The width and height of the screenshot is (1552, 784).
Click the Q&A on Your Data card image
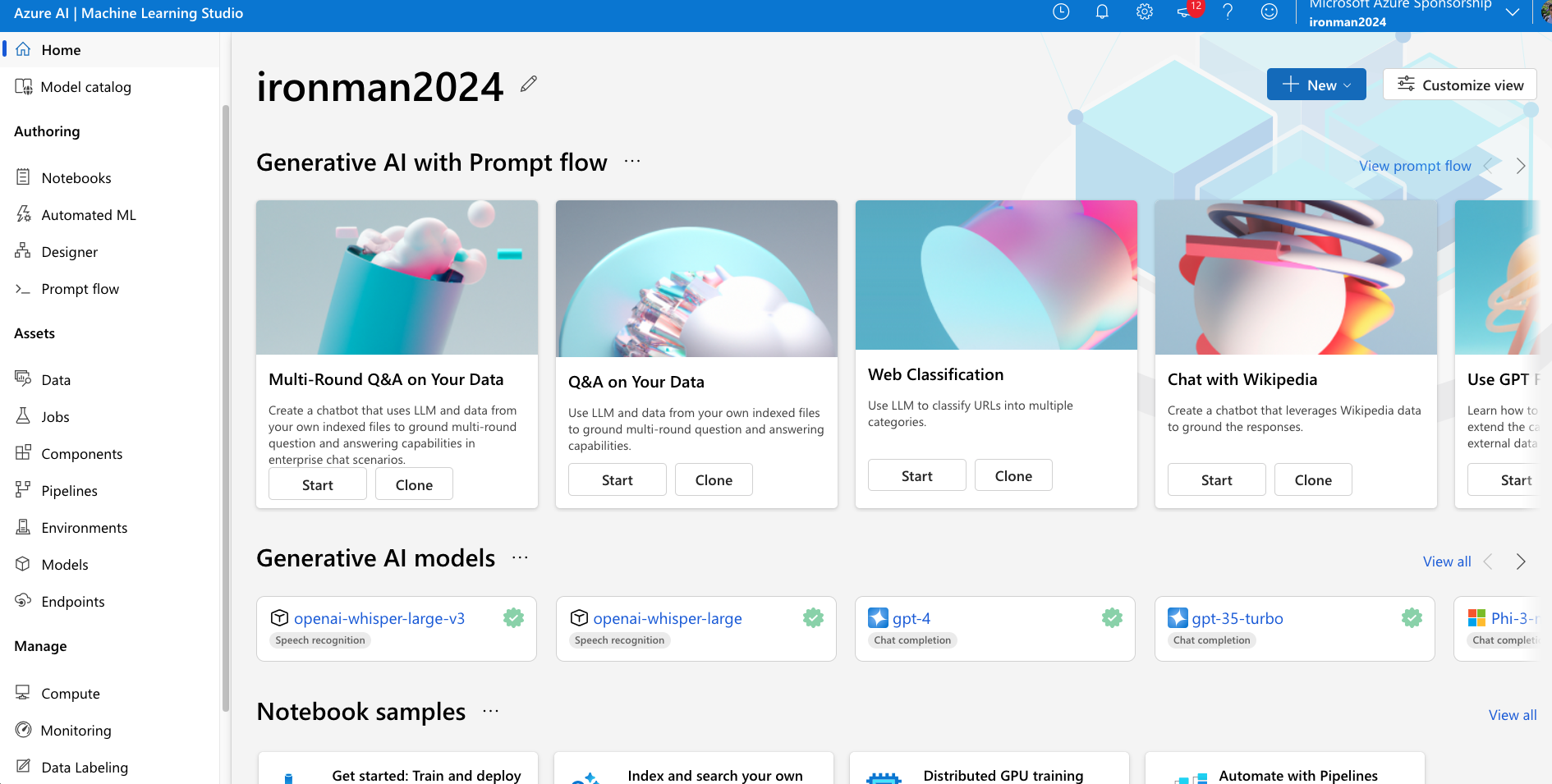tap(696, 278)
